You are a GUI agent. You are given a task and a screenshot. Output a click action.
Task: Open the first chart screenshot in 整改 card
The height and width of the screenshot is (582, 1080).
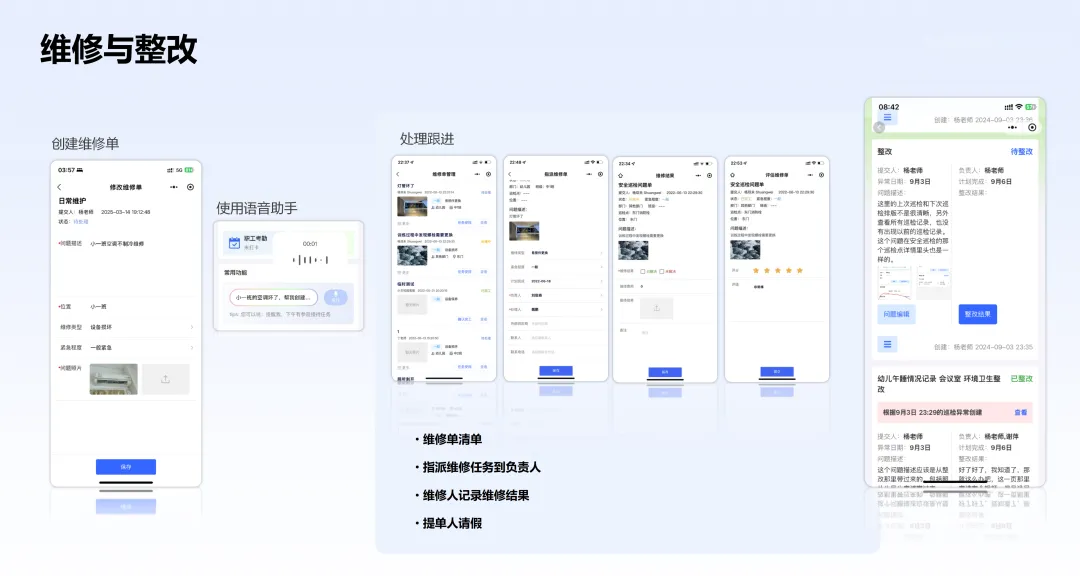click(x=894, y=282)
